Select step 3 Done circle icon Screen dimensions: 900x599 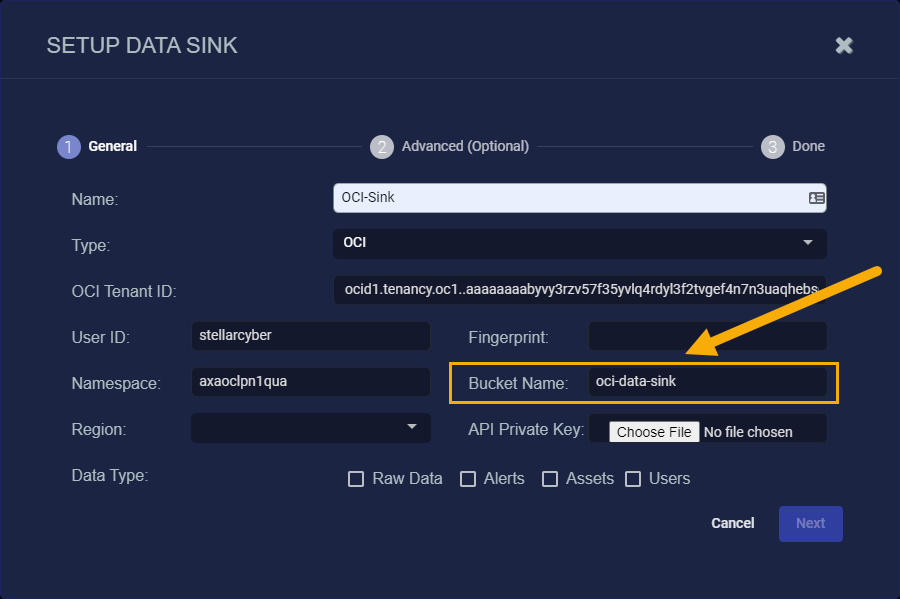point(773,147)
